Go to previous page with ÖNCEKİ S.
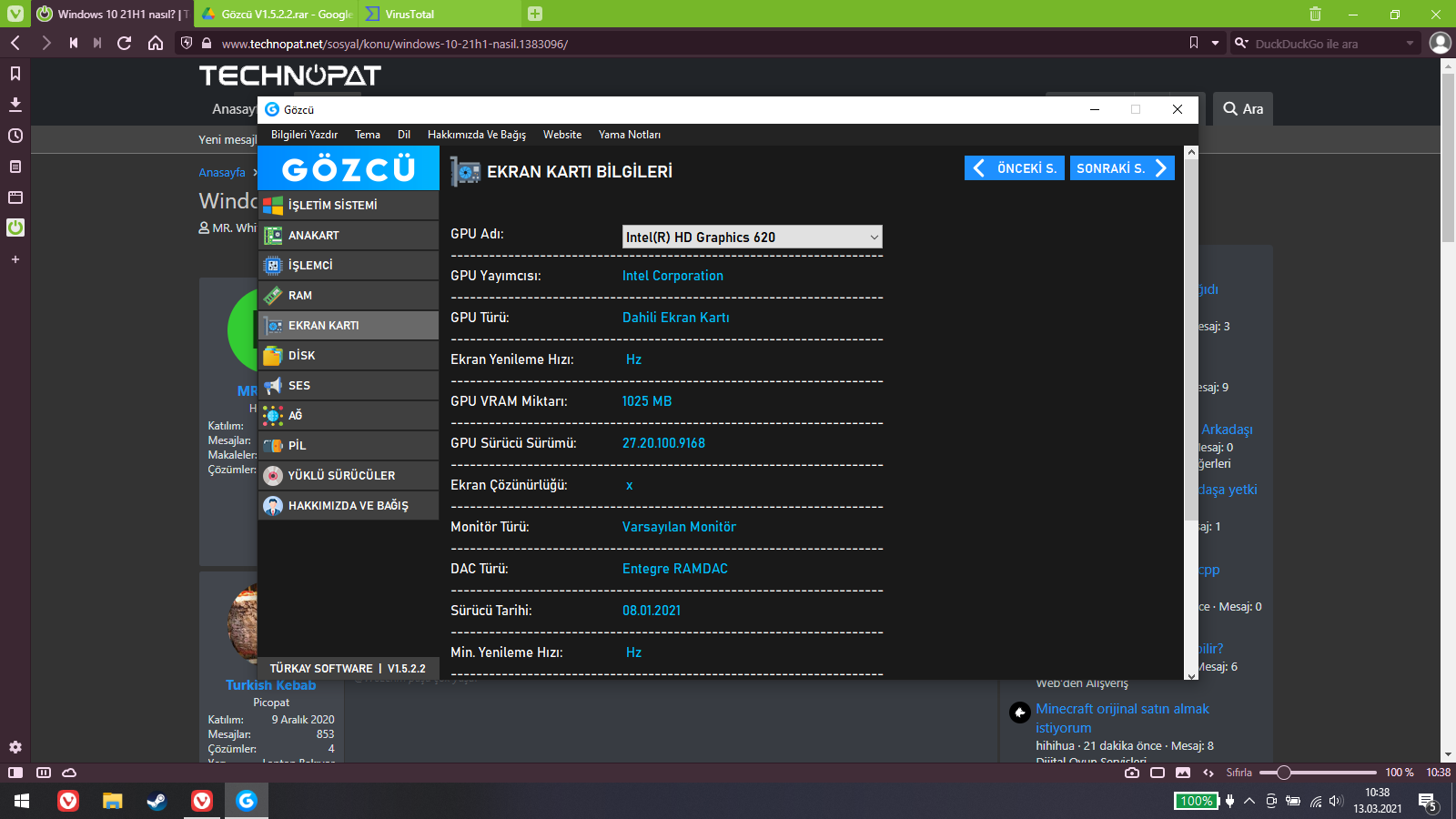Screen dimensions: 1456x819 pos(1015,168)
